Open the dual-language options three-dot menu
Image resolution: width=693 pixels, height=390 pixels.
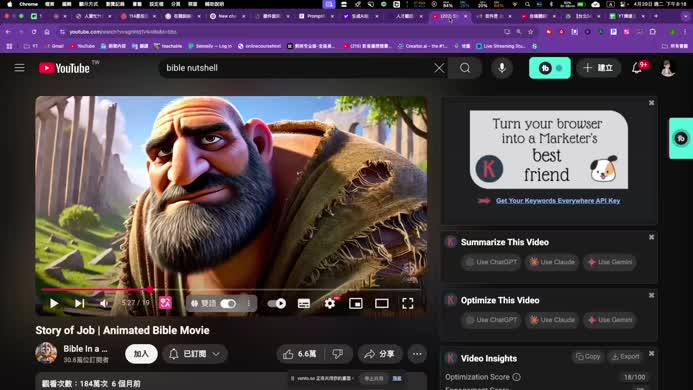[249, 303]
